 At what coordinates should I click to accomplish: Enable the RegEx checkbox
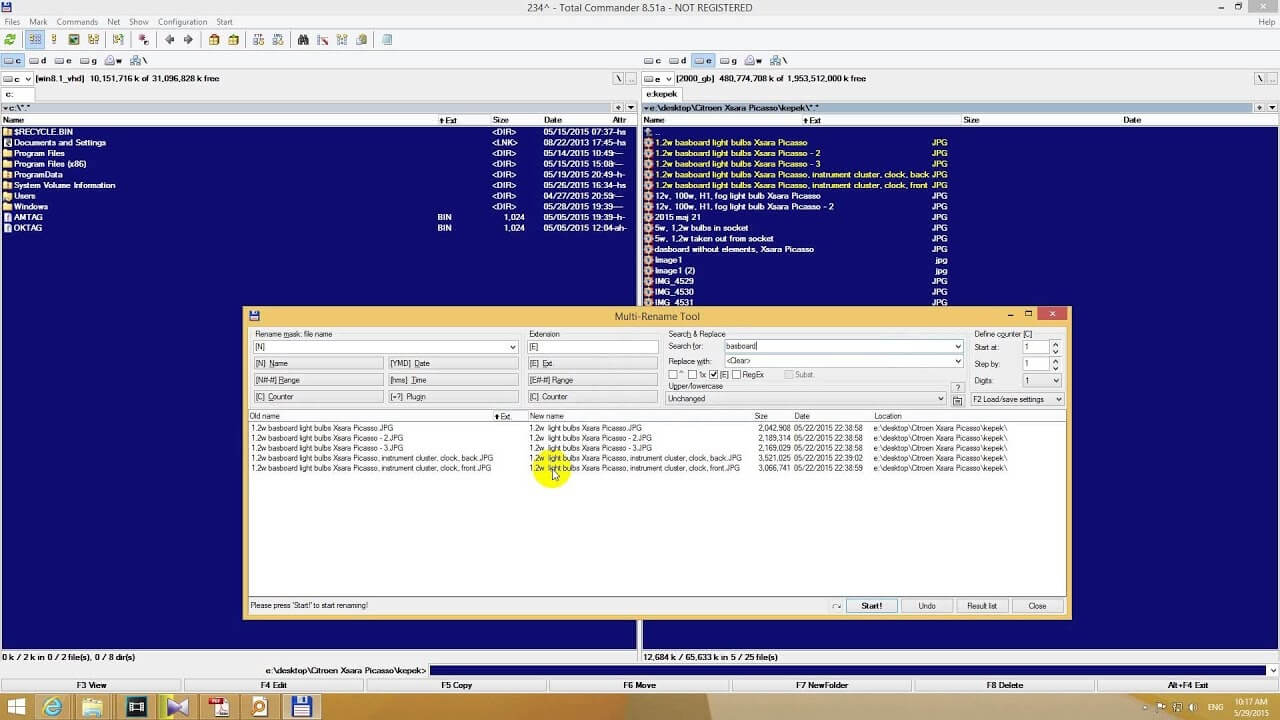pos(737,375)
